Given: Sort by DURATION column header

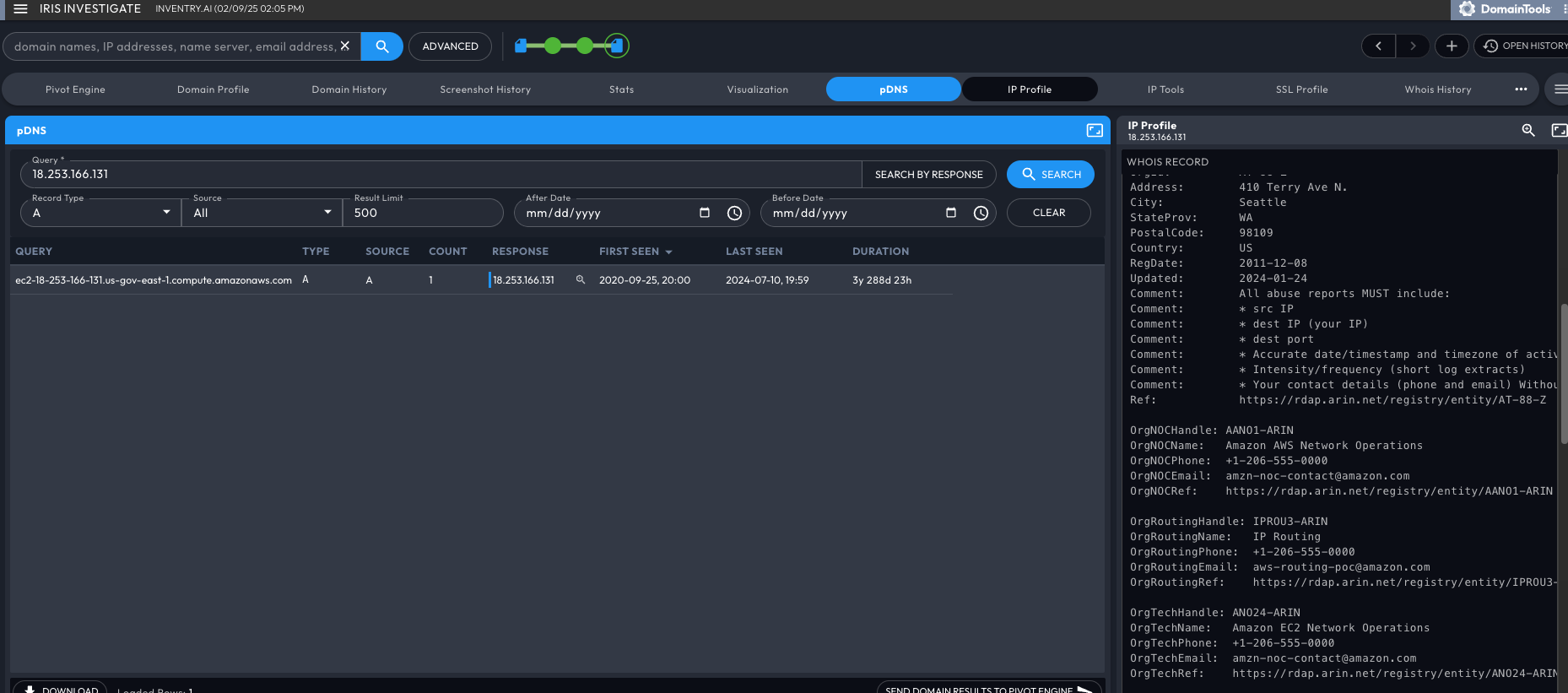Looking at the screenshot, I should (880, 252).
